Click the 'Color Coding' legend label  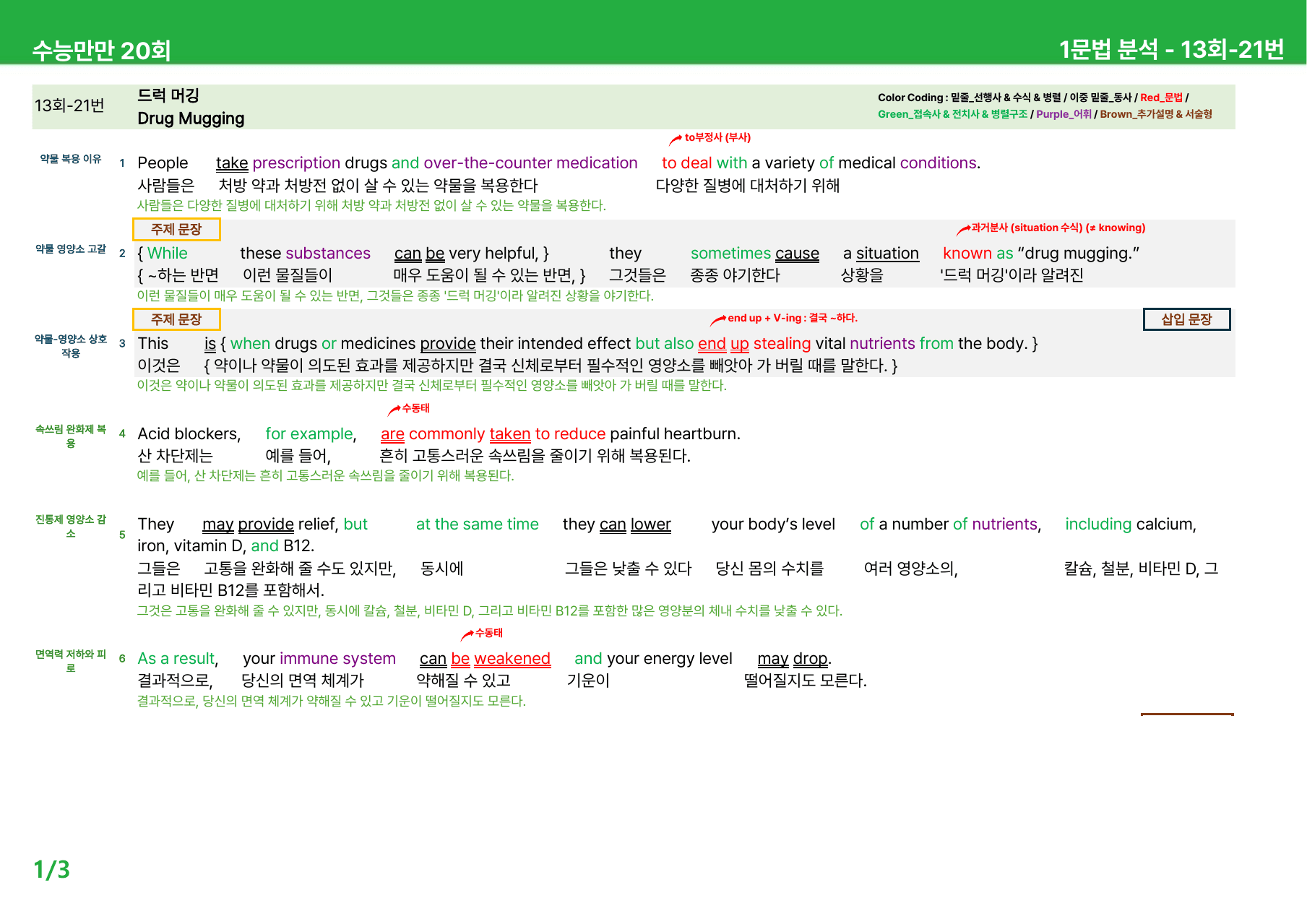coord(910,98)
